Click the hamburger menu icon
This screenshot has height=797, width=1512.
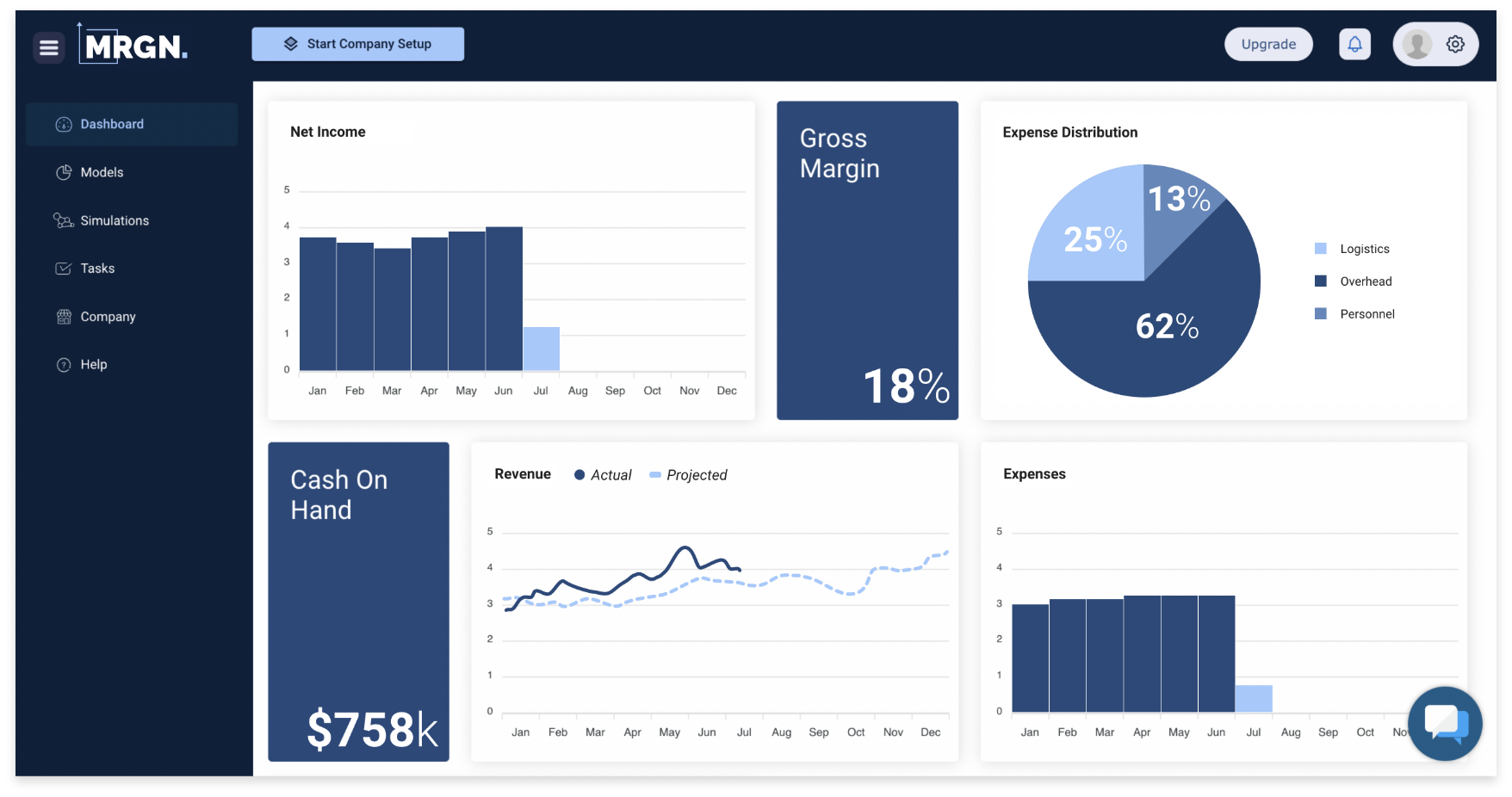click(x=49, y=47)
